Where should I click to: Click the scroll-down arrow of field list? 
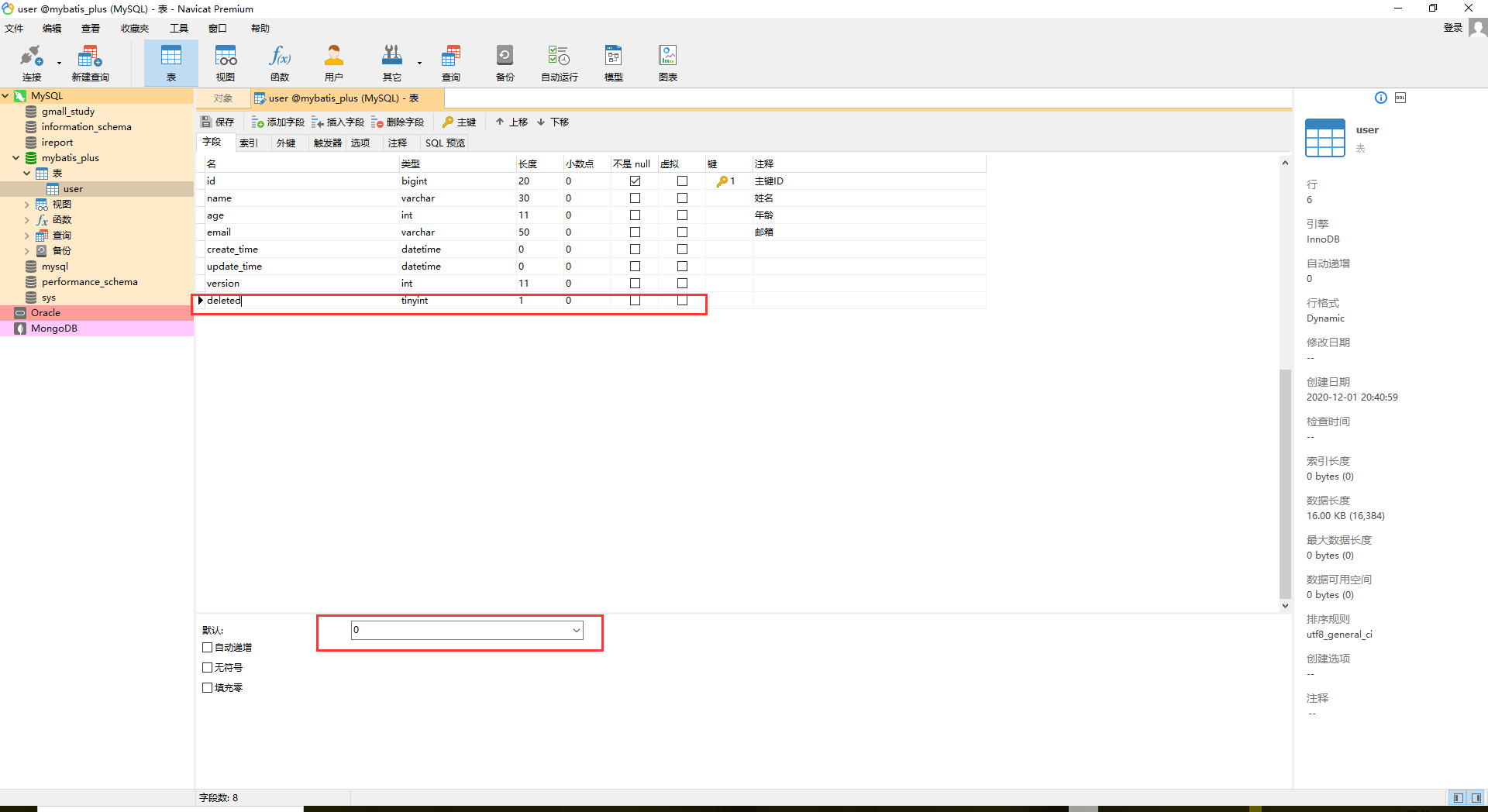1285,606
